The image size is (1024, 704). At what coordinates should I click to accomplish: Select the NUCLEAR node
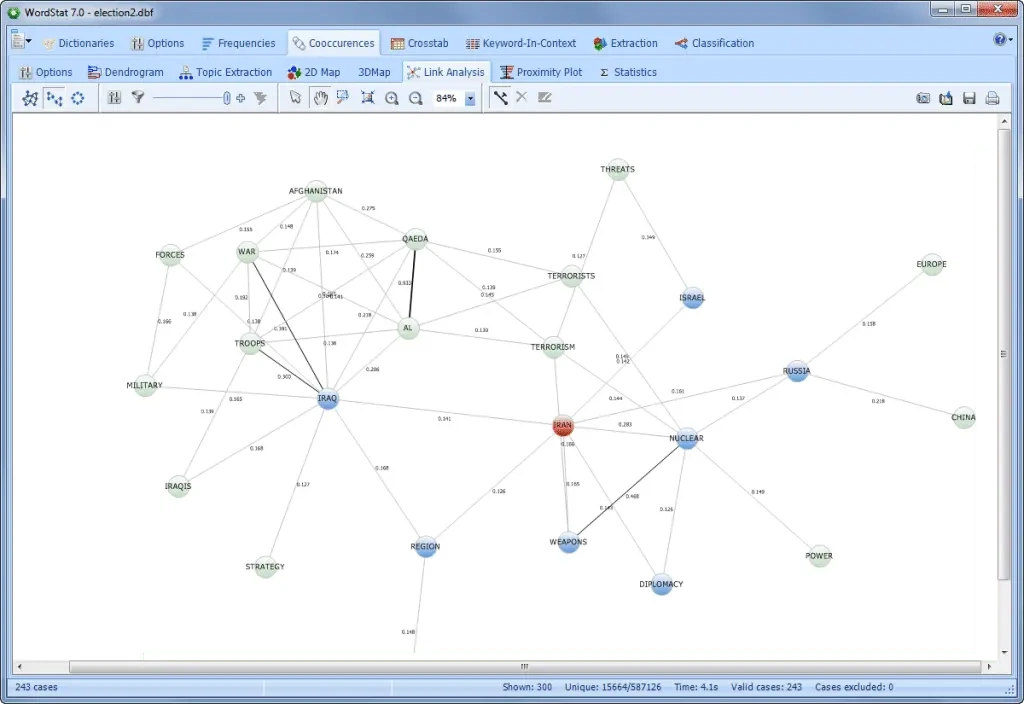[686, 438]
